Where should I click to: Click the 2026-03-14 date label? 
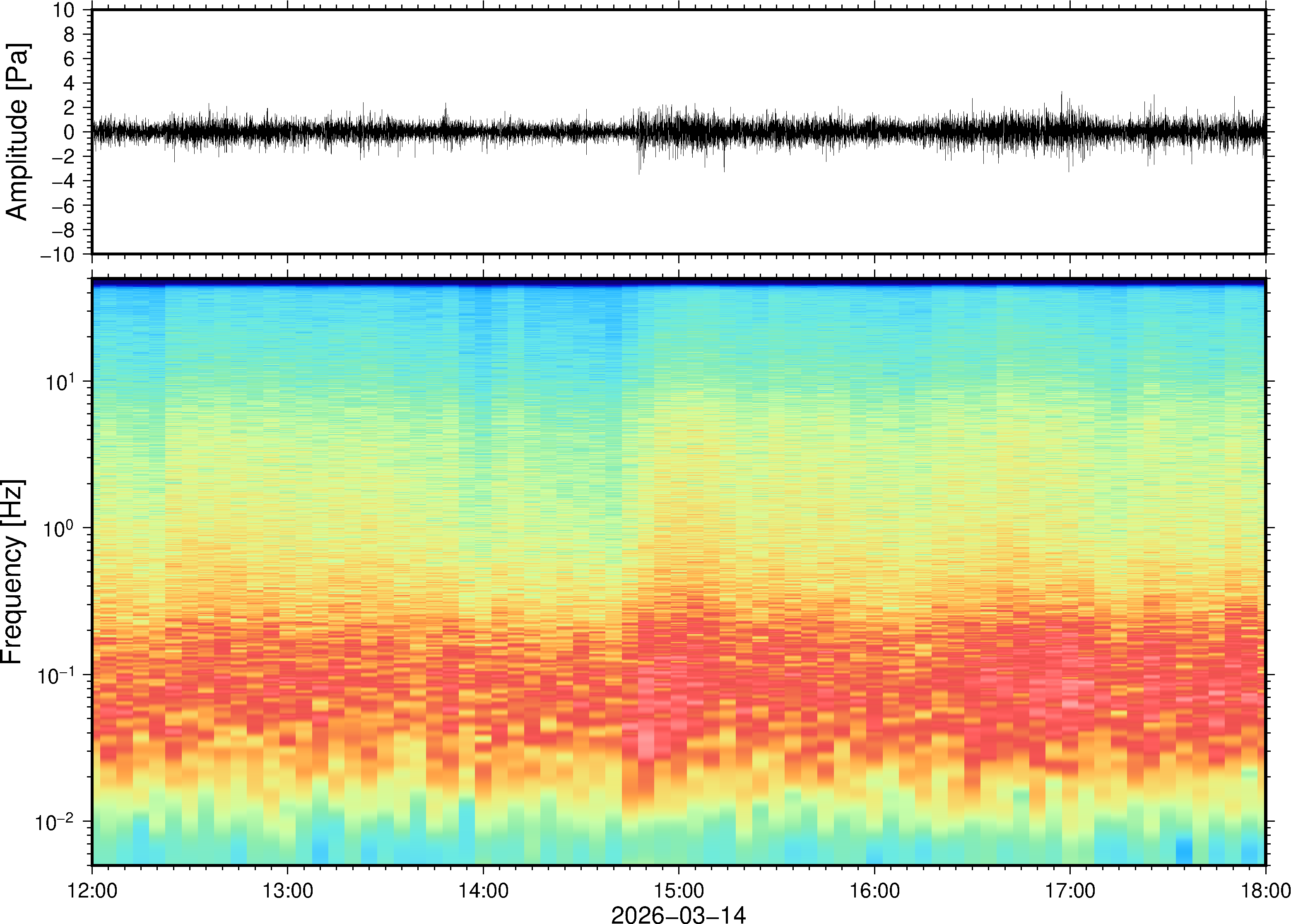(678, 914)
